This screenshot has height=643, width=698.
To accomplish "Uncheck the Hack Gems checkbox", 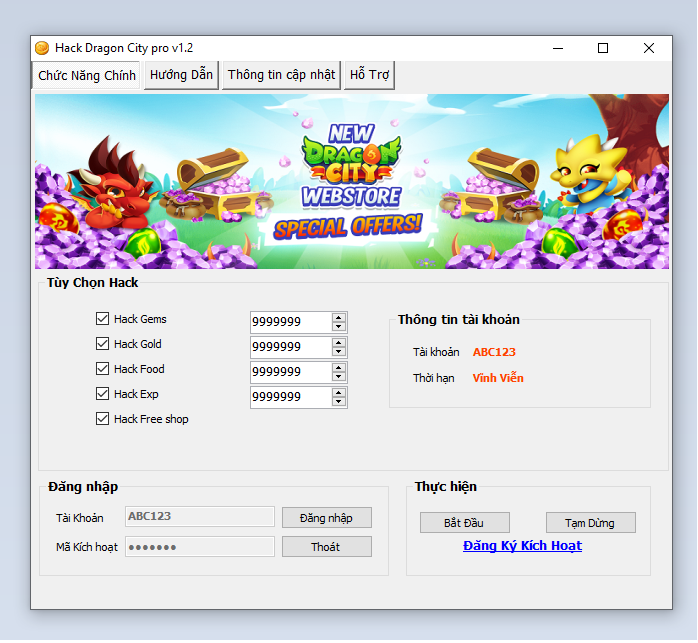I will click(x=102, y=319).
